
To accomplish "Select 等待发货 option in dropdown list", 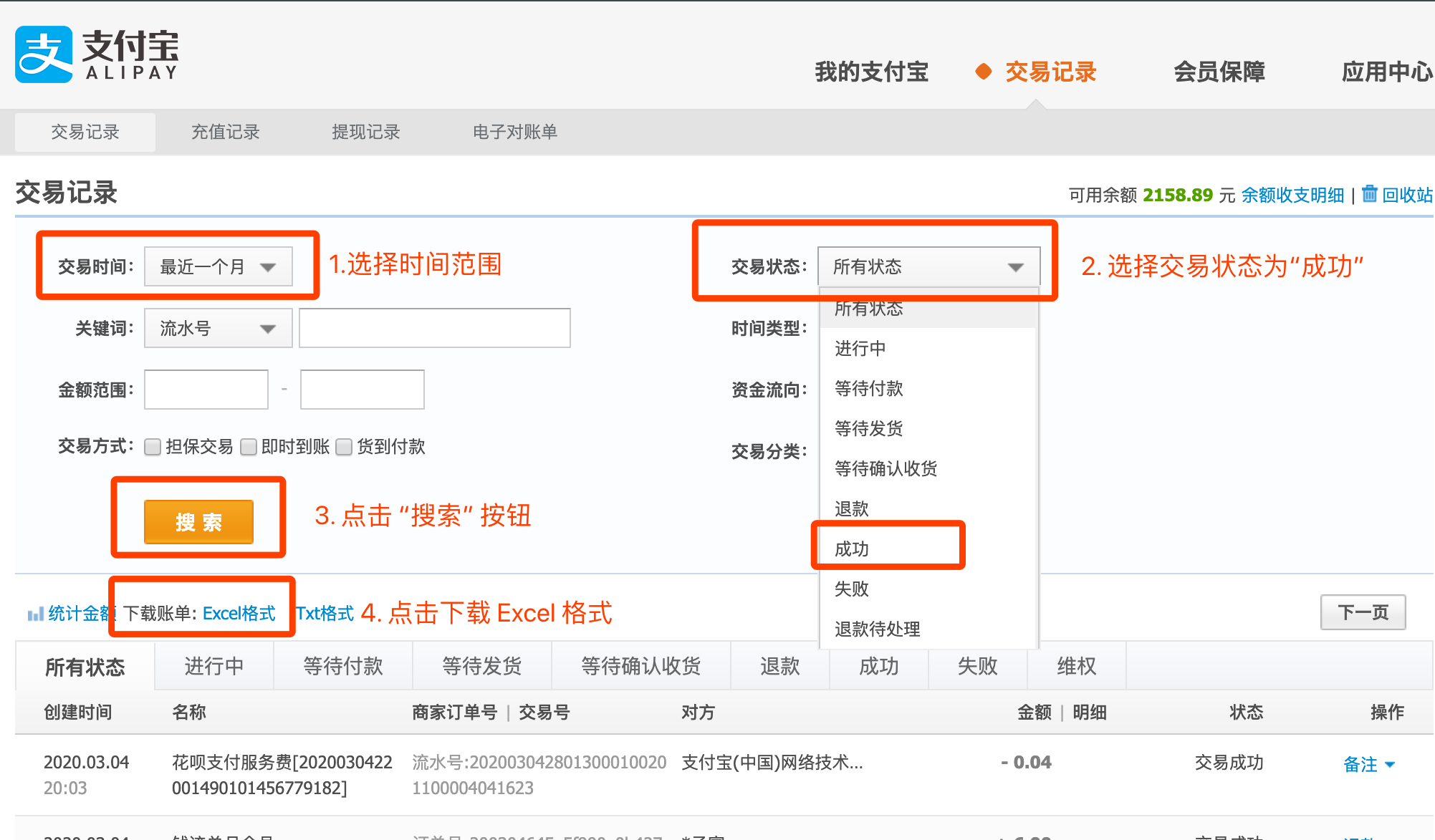I will pos(928,428).
